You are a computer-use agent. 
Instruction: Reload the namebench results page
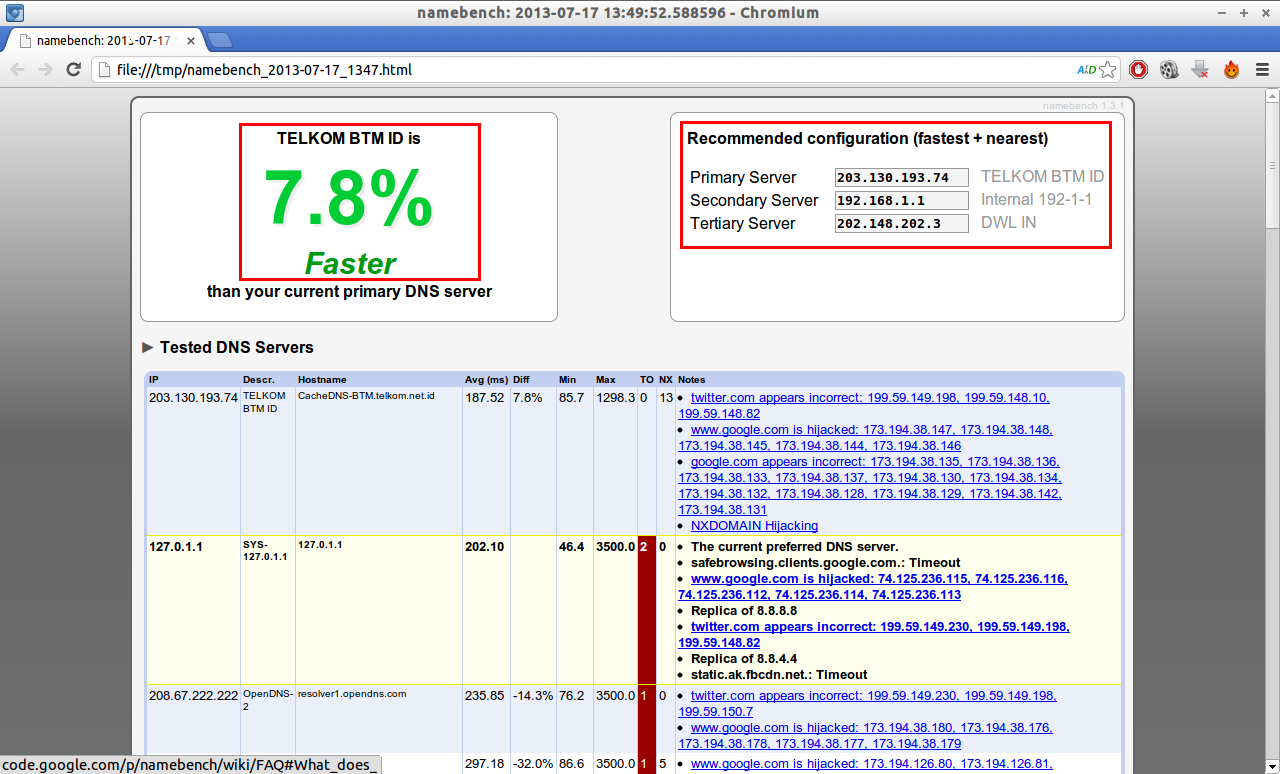click(73, 69)
